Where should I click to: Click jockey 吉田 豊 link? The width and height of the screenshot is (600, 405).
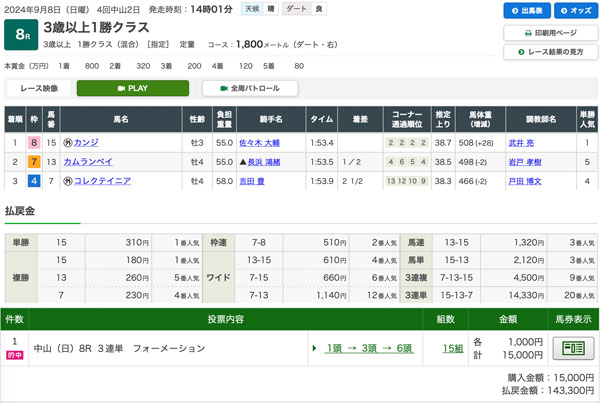click(x=255, y=181)
